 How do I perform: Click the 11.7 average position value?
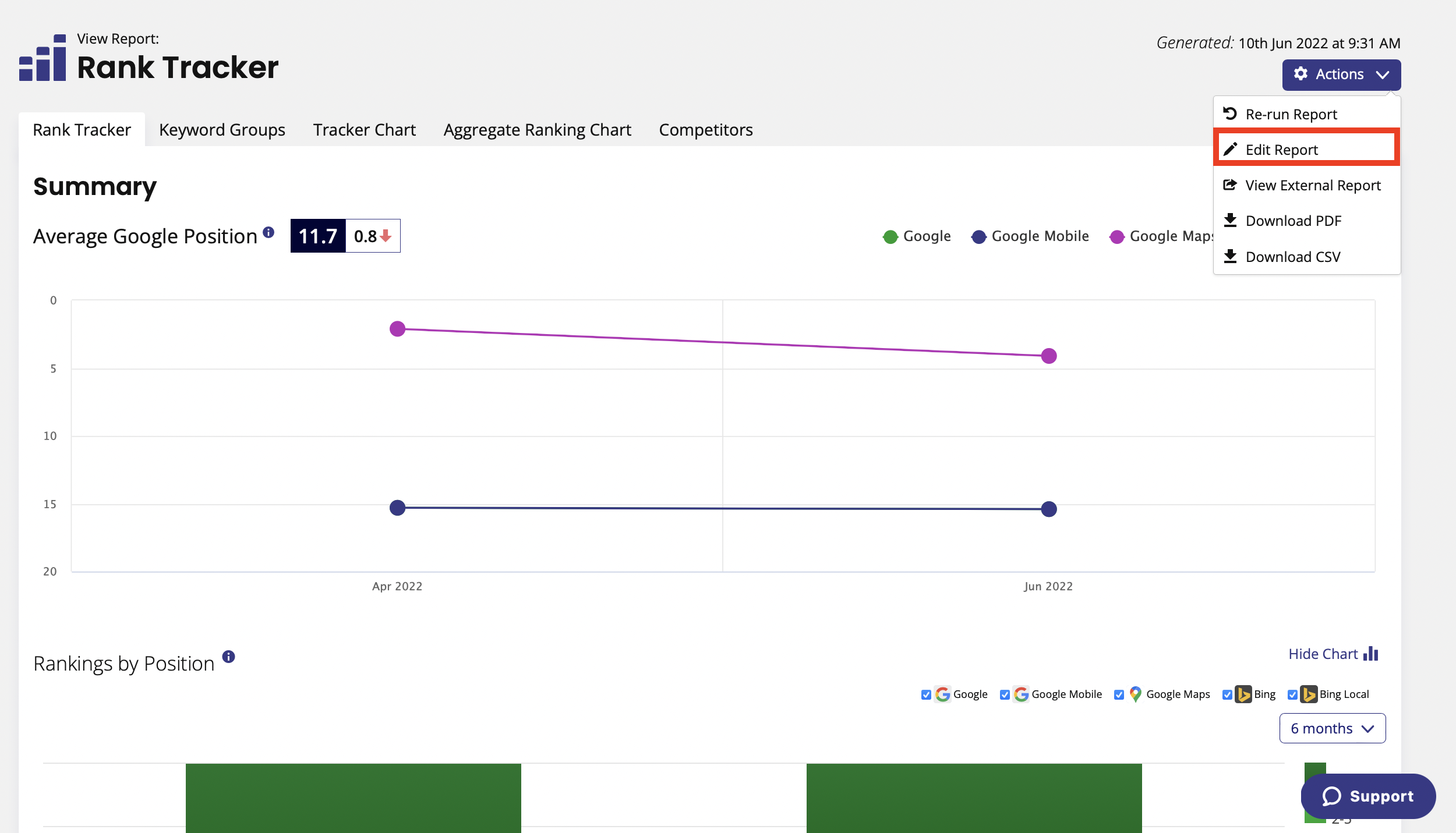[318, 236]
